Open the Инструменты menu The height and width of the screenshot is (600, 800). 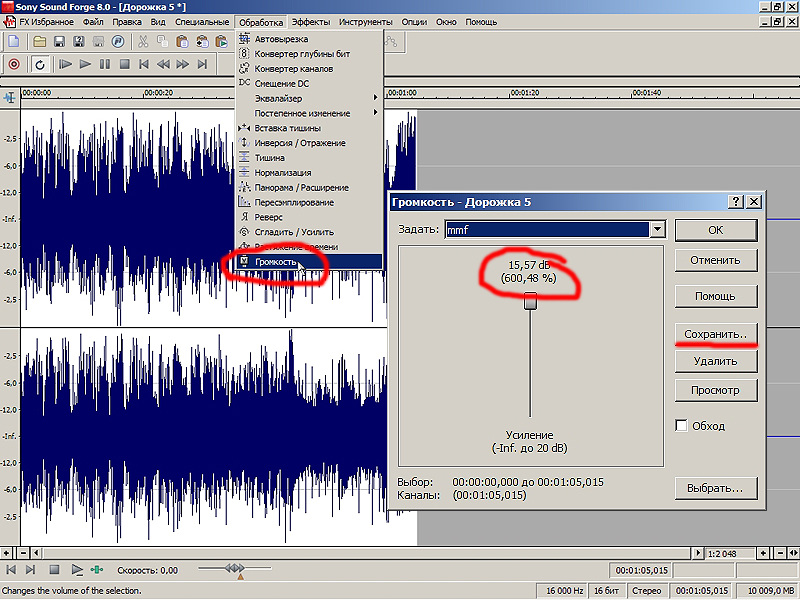point(365,22)
